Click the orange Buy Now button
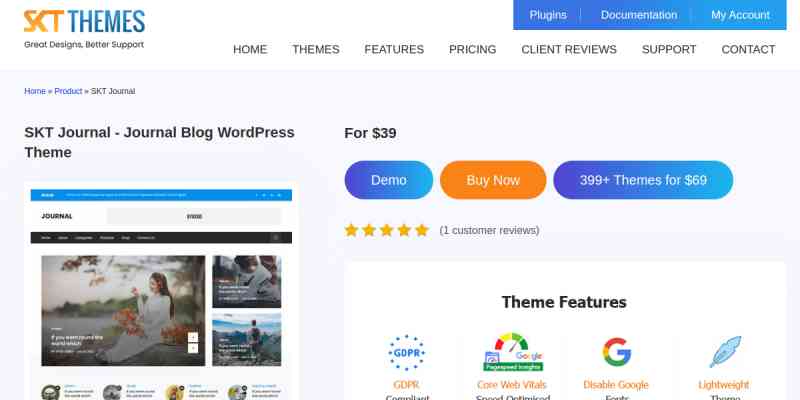The image size is (800, 400). point(493,180)
